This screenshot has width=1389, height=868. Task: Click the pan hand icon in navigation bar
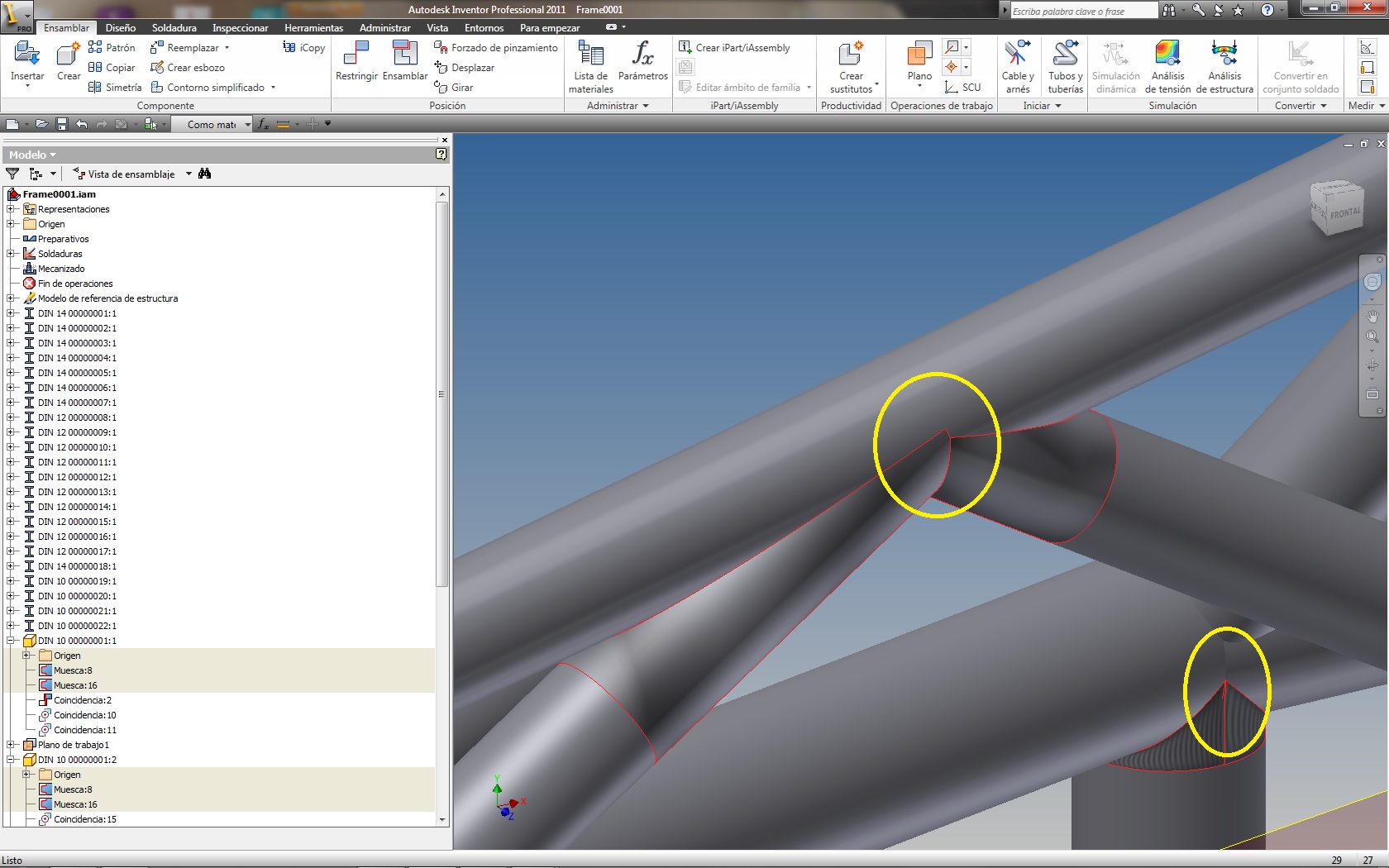coord(1372,317)
